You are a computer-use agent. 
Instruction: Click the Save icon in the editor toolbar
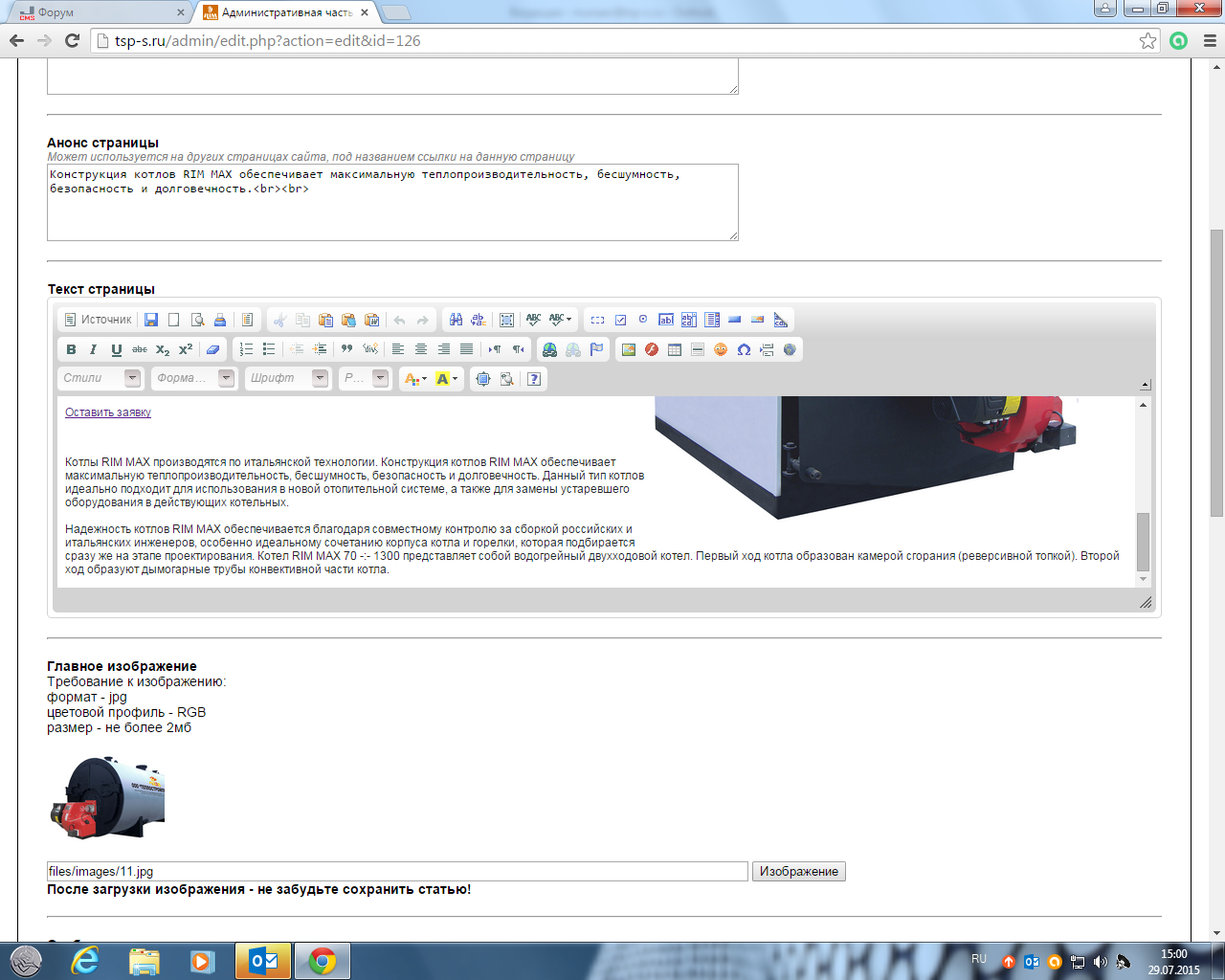pyautogui.click(x=151, y=320)
